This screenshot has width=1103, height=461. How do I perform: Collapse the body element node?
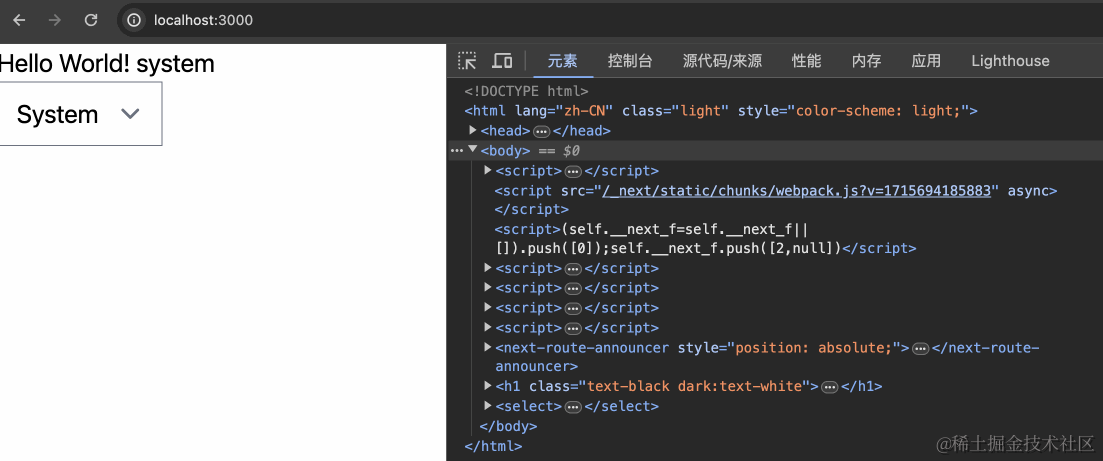tap(473, 151)
